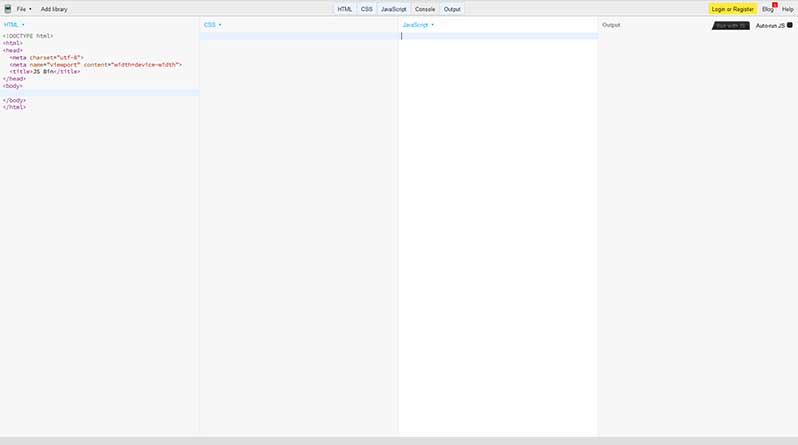
Task: Click the red Blog notification badge
Action: pos(775,4)
